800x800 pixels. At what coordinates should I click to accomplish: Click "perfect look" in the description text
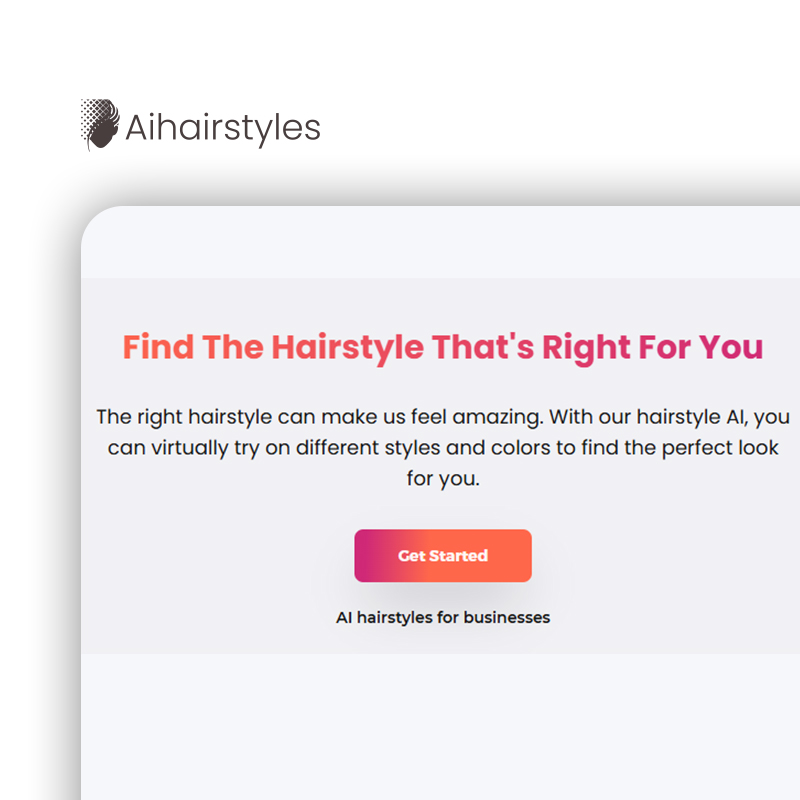pyautogui.click(x=720, y=448)
